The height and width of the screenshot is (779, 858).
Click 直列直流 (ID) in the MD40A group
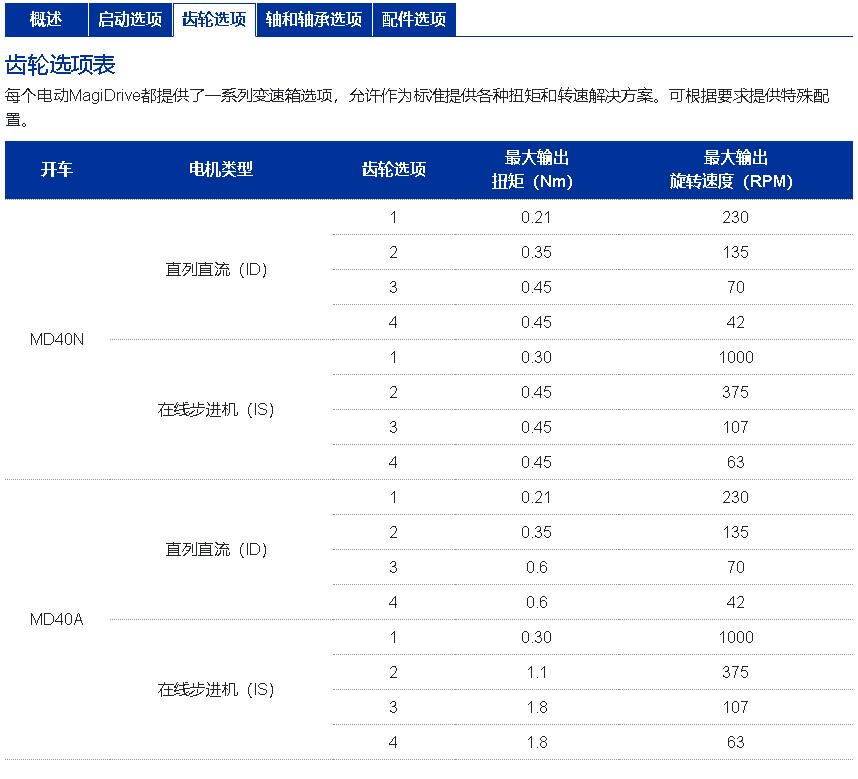tap(216, 549)
